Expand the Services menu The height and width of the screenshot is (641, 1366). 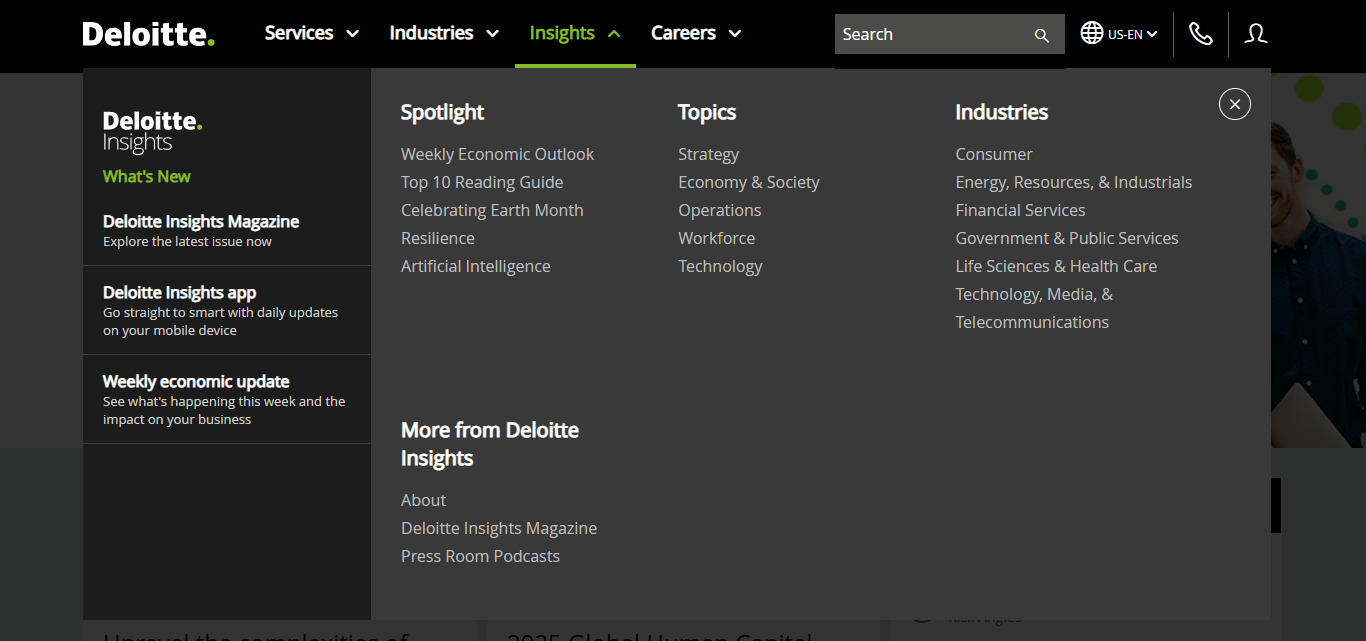click(x=311, y=33)
